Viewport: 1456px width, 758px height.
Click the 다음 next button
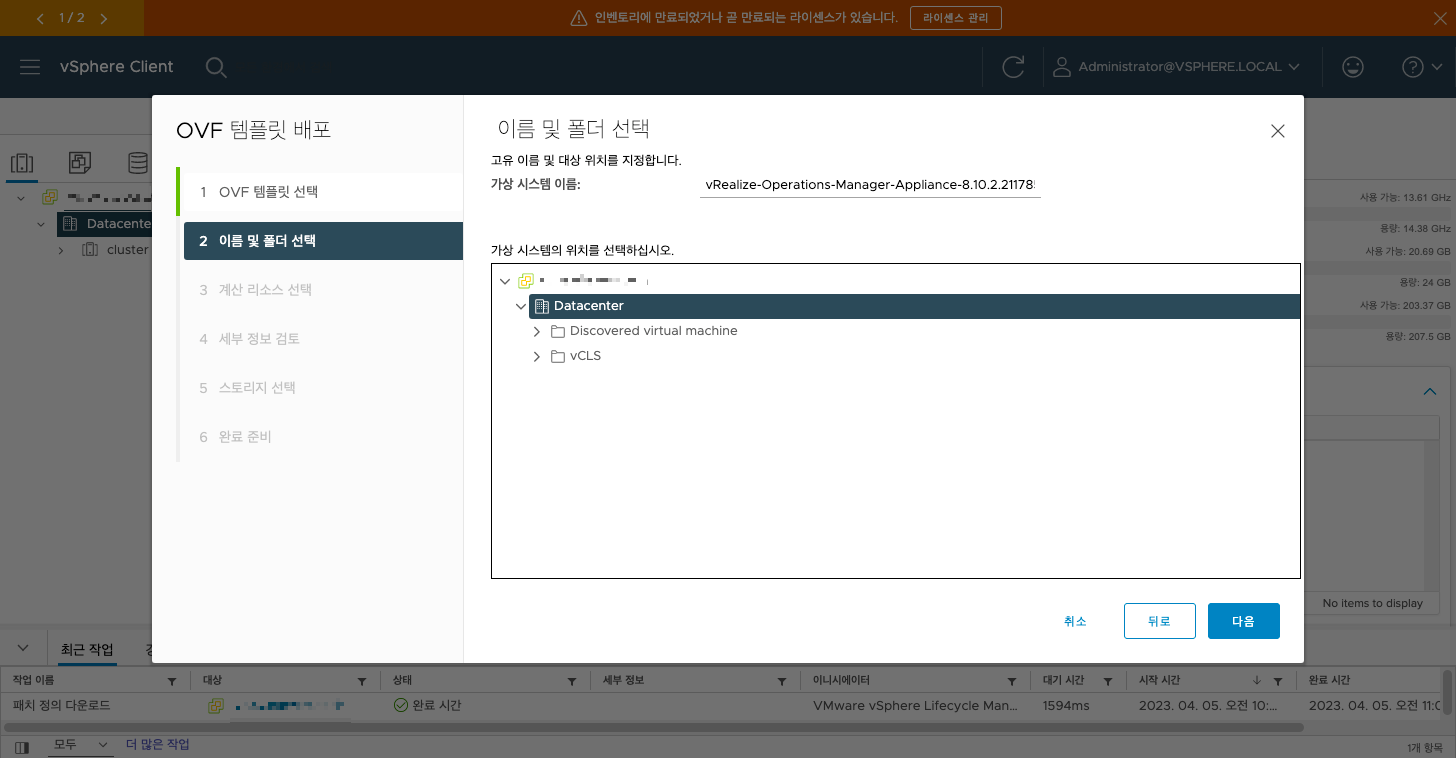click(1243, 621)
